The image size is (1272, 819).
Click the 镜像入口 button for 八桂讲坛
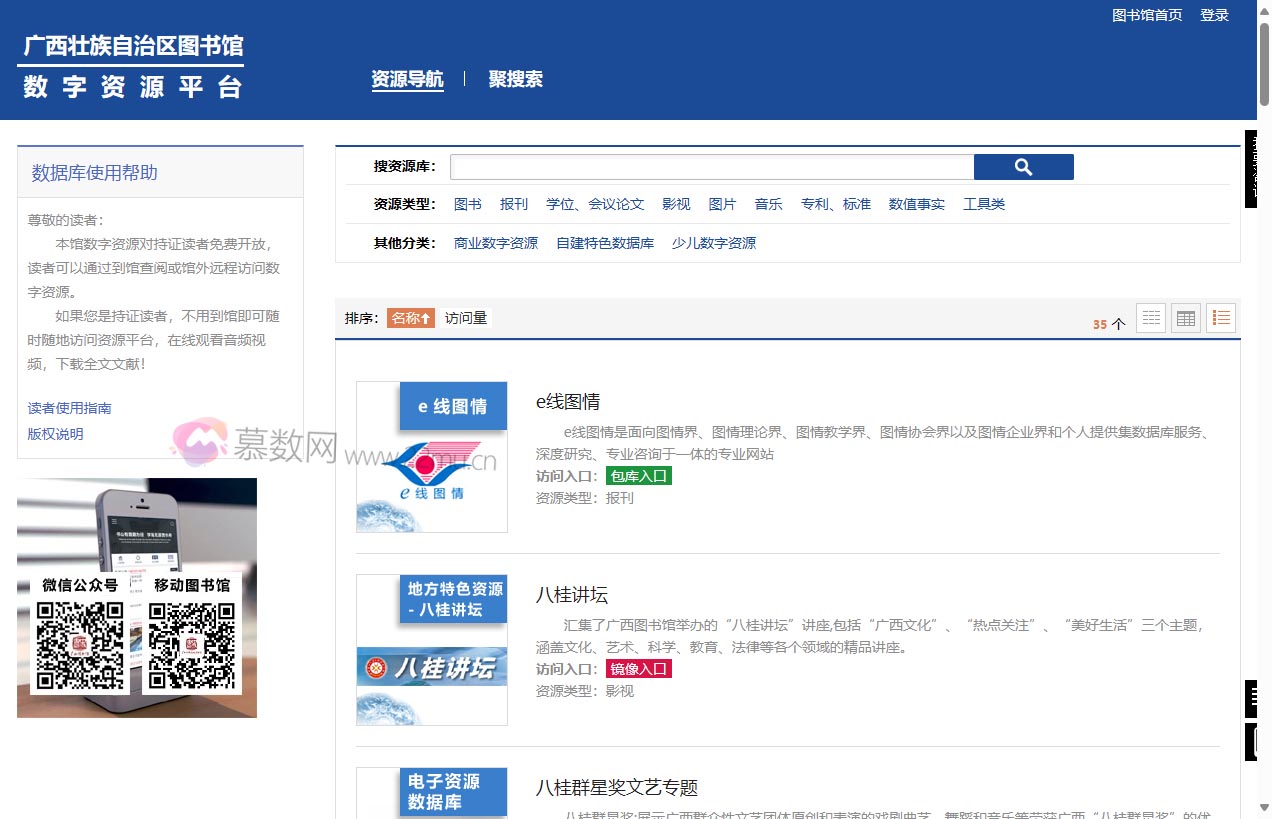(x=637, y=668)
